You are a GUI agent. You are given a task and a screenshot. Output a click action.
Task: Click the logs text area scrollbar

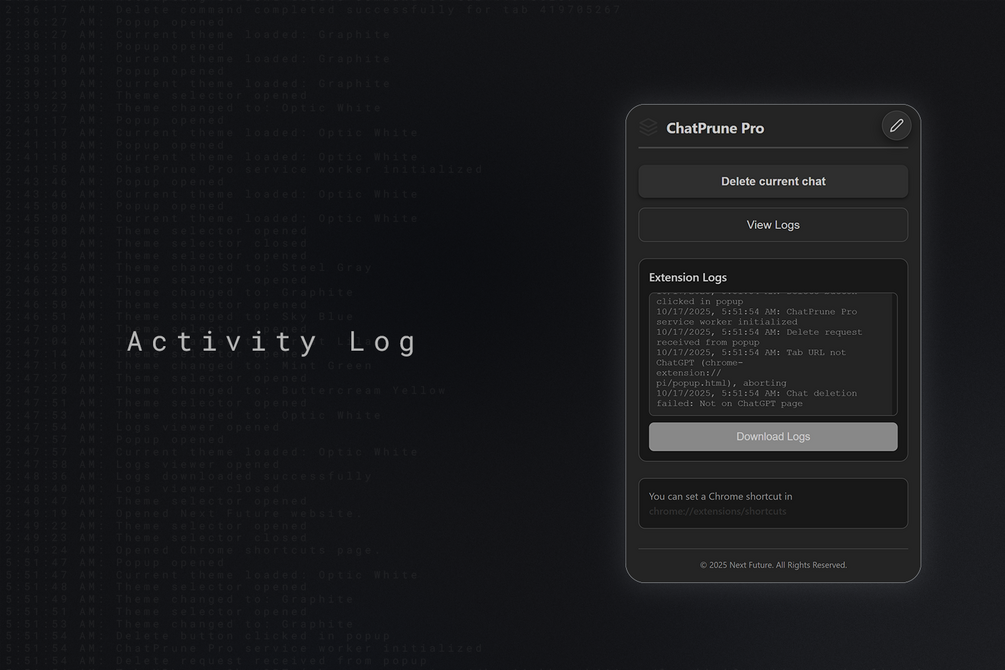pos(894,354)
